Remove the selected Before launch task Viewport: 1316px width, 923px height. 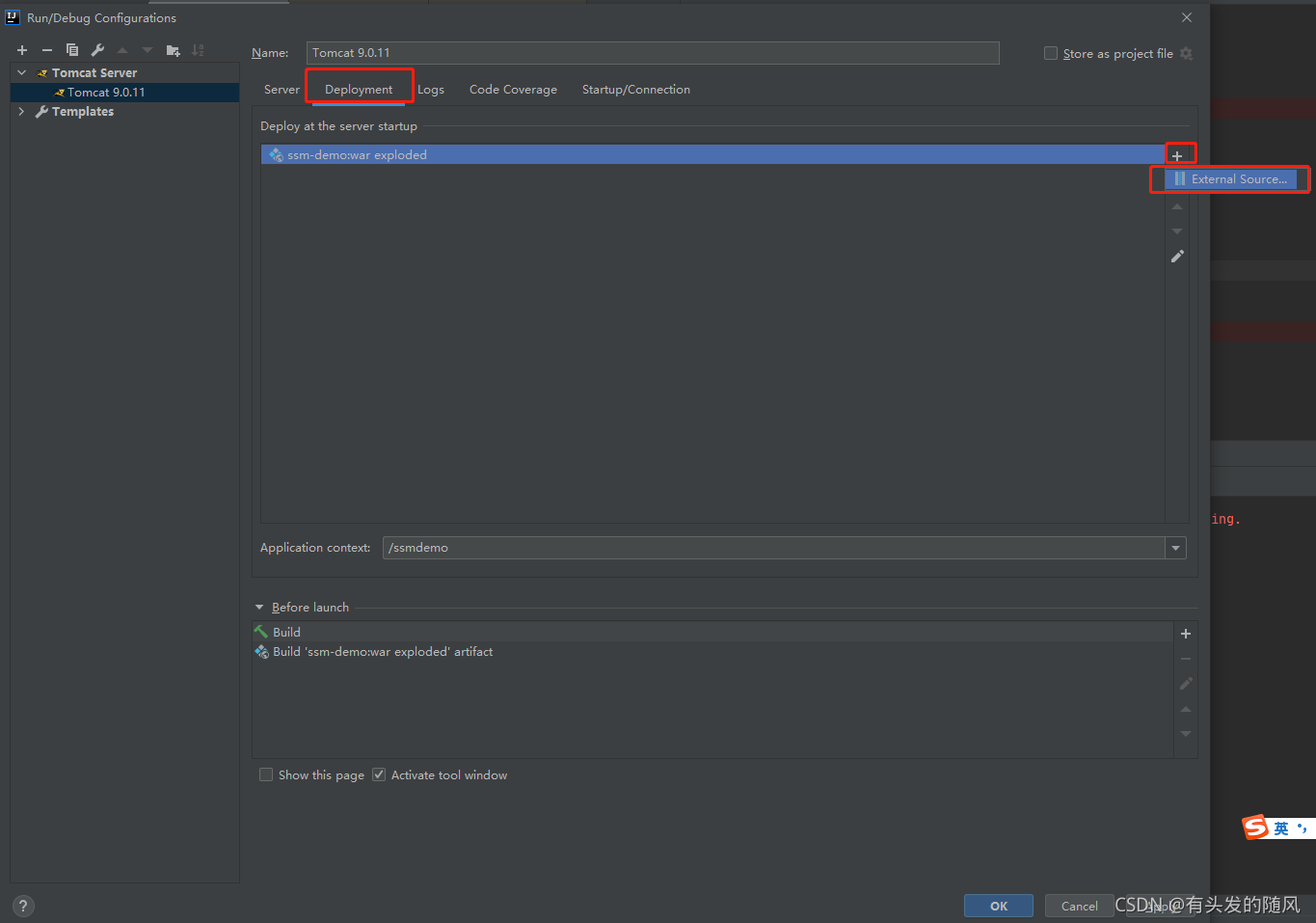pyautogui.click(x=1186, y=659)
